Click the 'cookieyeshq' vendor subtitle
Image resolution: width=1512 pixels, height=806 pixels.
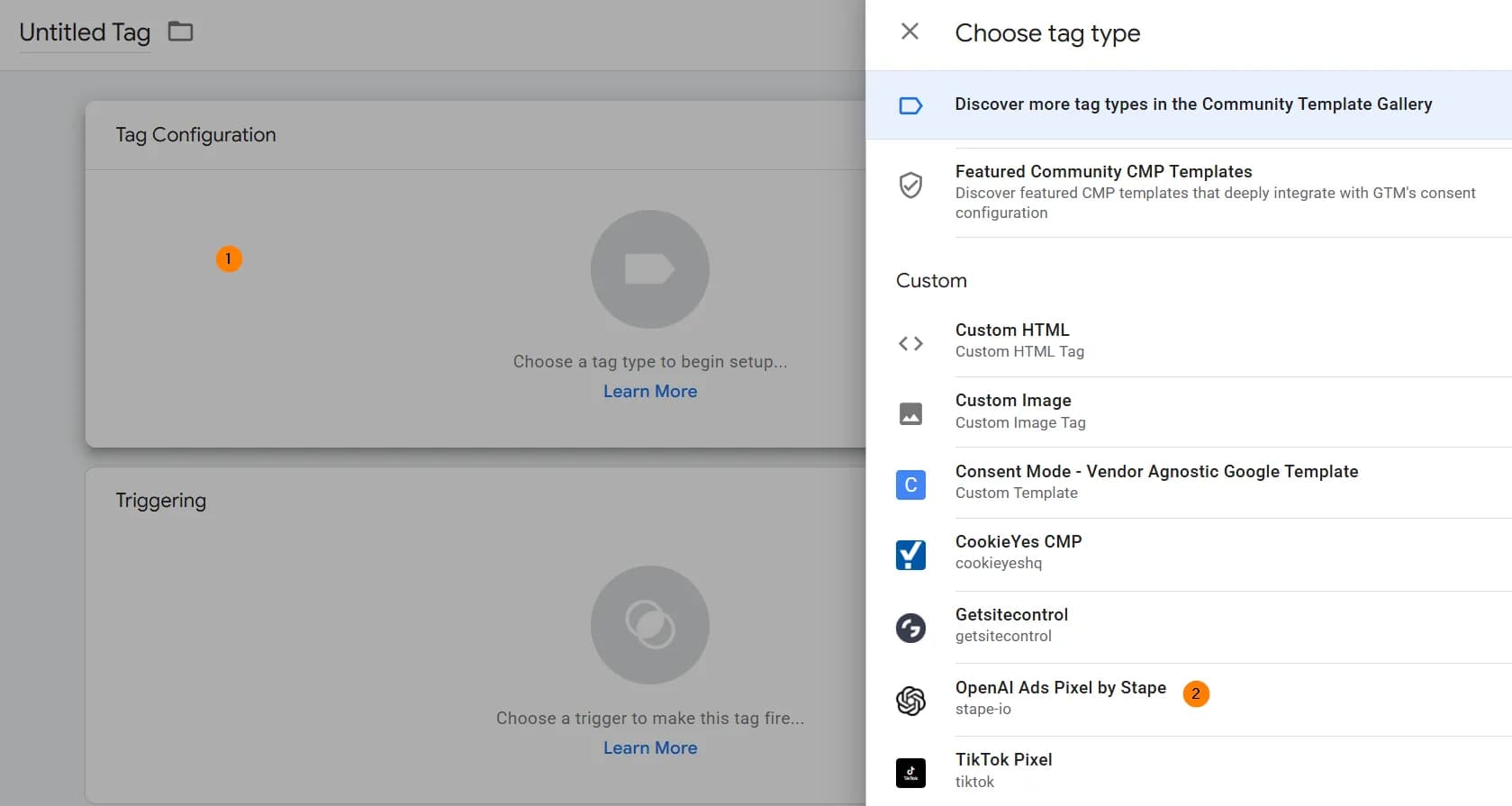999,563
